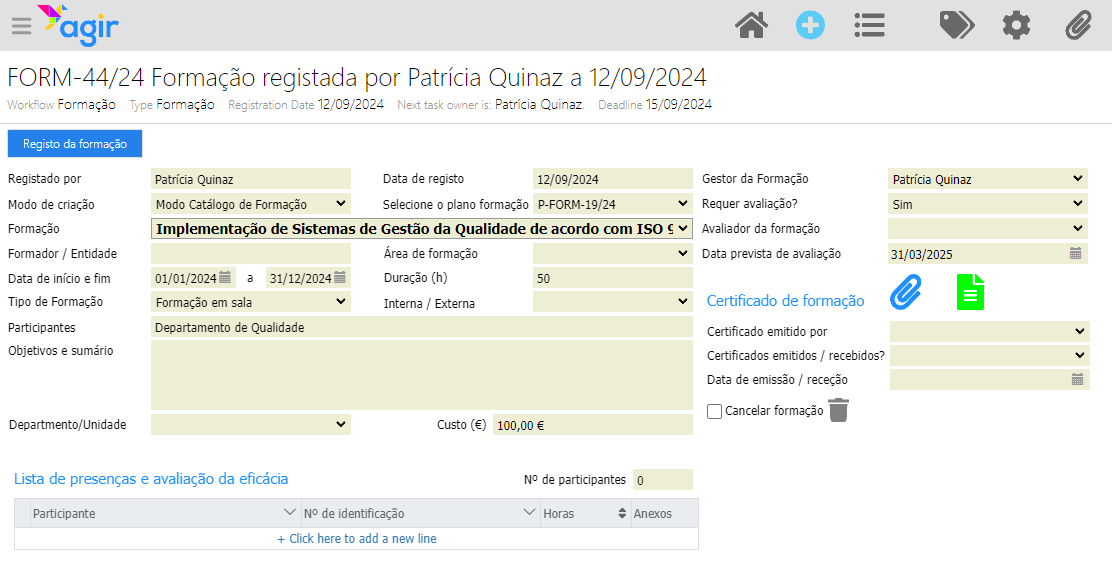The image size is (1112, 585).
Task: Open calendar for Data de emissão / receção
Action: 1077,379
